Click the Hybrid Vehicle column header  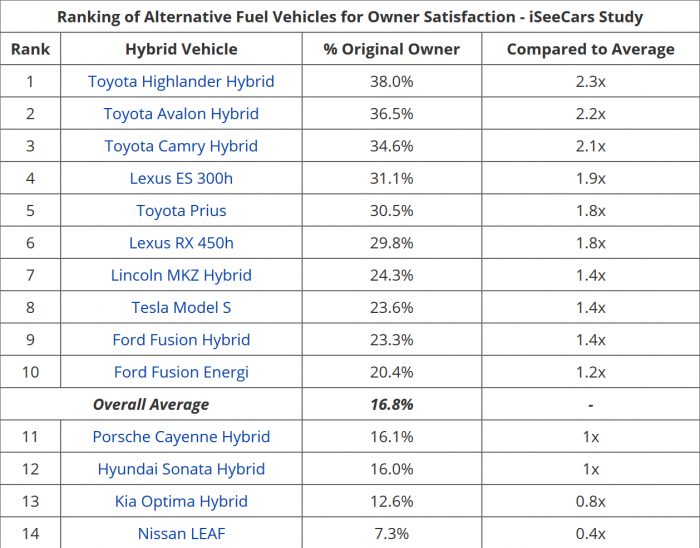pos(181,49)
